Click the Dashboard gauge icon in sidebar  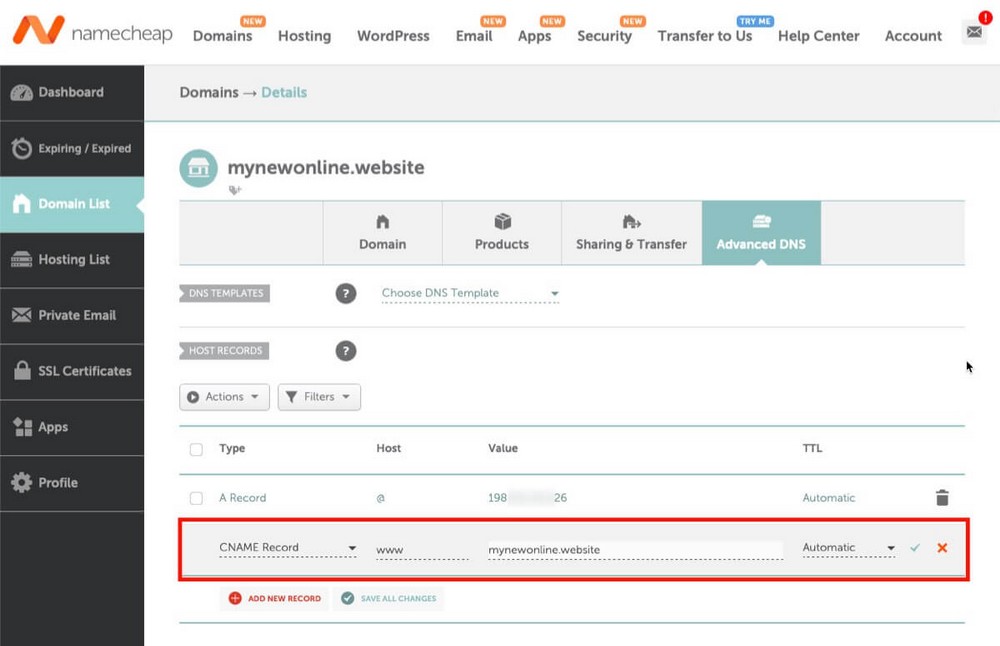tap(21, 92)
